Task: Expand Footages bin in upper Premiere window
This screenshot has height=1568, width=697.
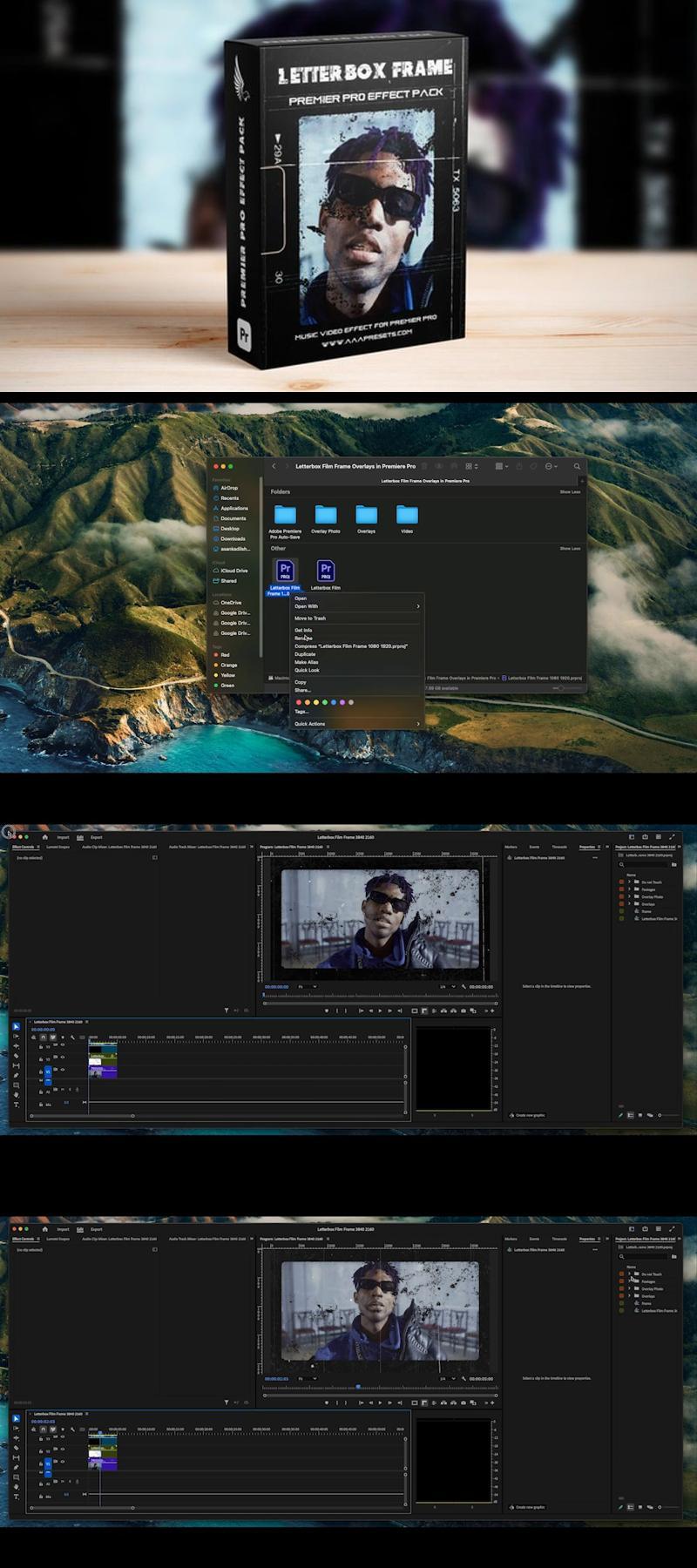Action: click(x=629, y=889)
